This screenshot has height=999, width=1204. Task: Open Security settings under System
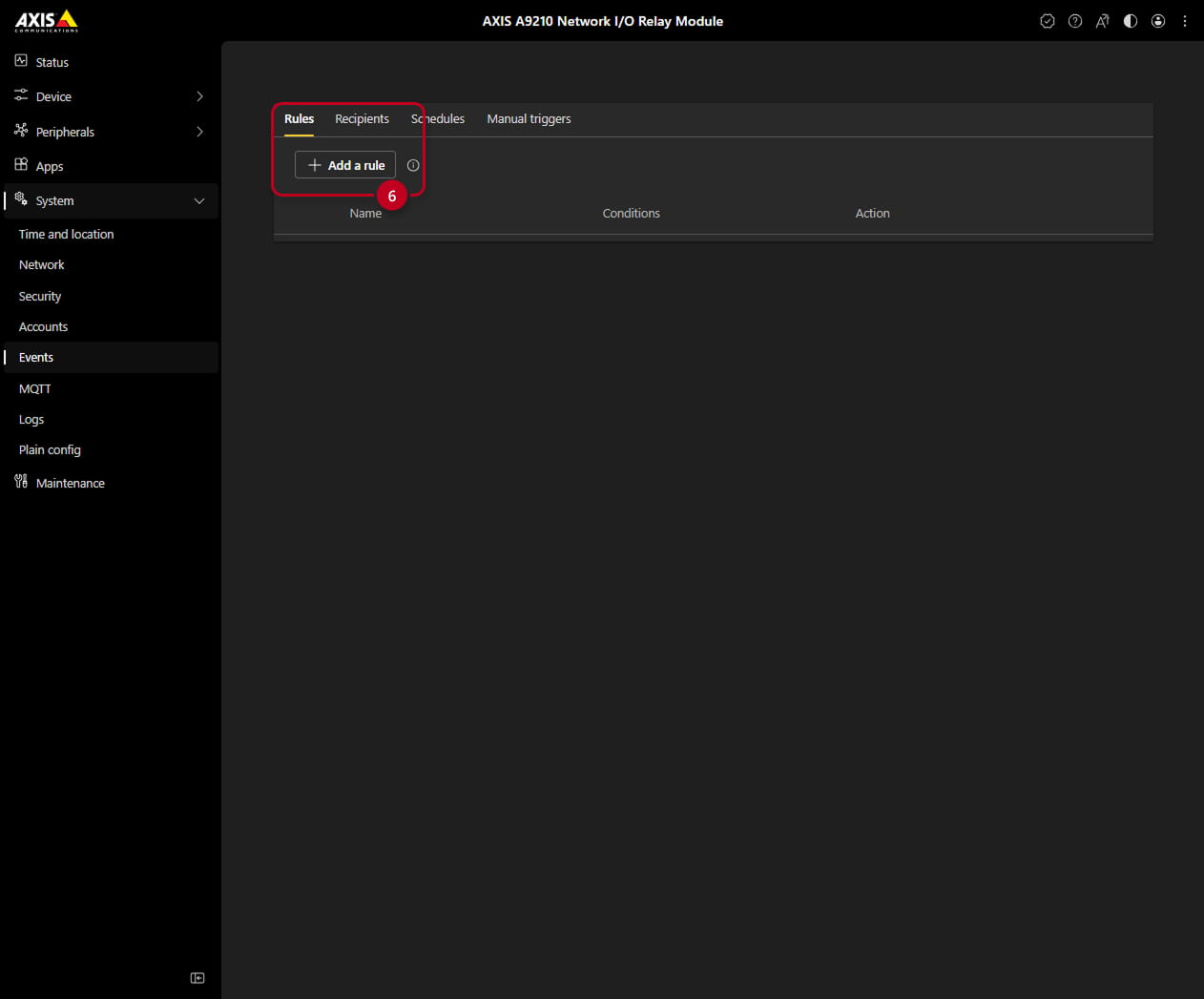(40, 296)
